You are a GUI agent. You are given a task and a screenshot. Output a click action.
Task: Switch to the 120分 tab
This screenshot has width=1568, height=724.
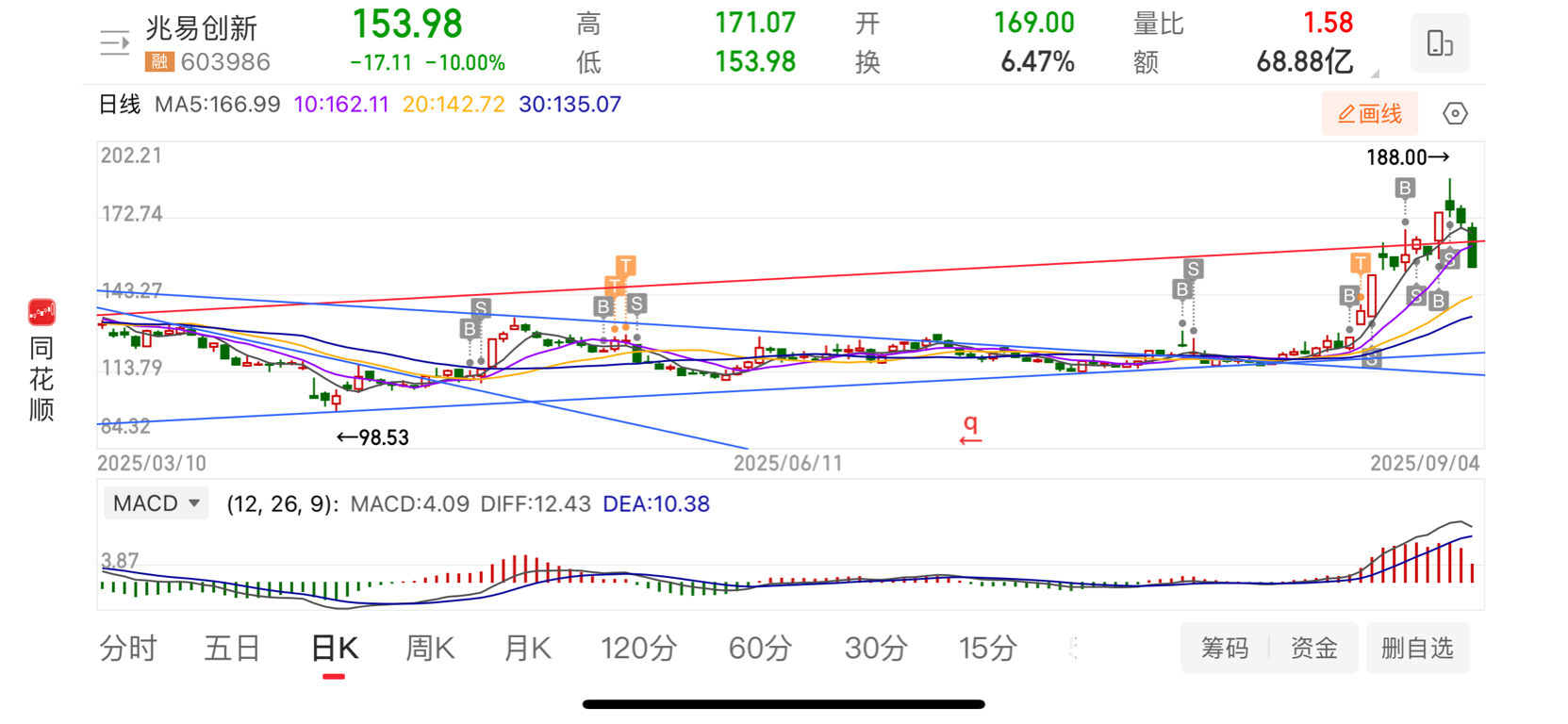click(639, 649)
